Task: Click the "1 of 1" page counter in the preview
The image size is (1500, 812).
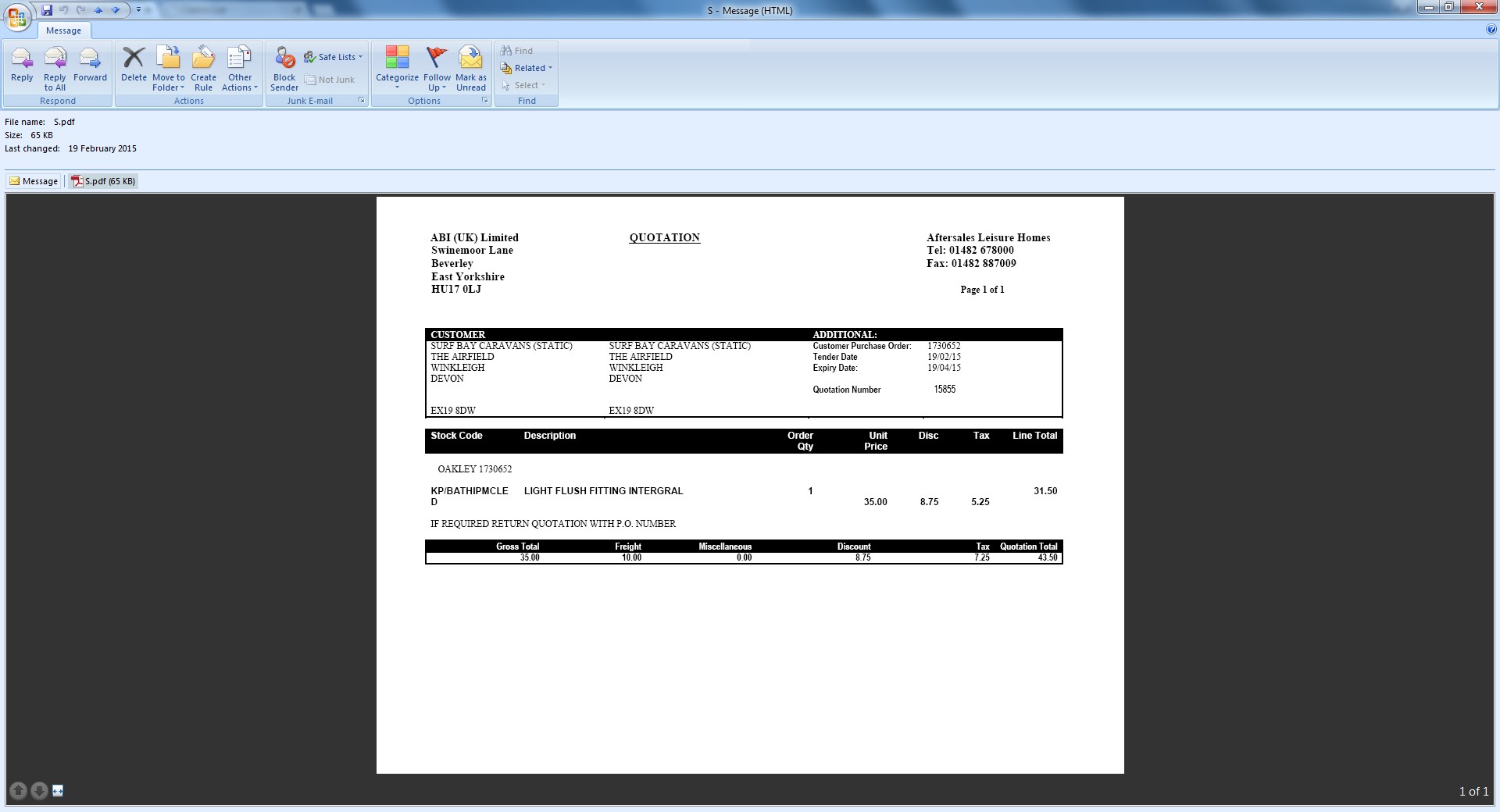Action: pyautogui.click(x=1473, y=791)
